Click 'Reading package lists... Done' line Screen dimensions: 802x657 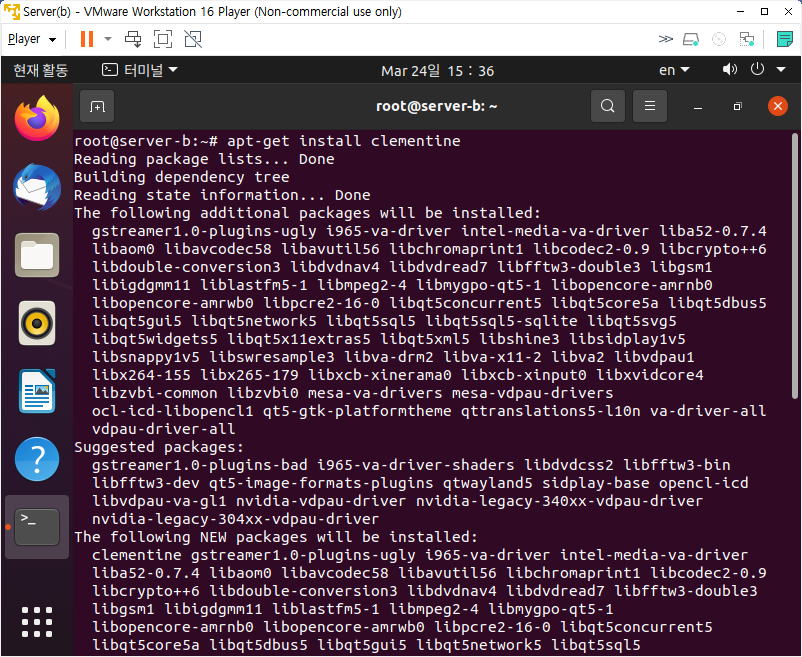(x=204, y=160)
